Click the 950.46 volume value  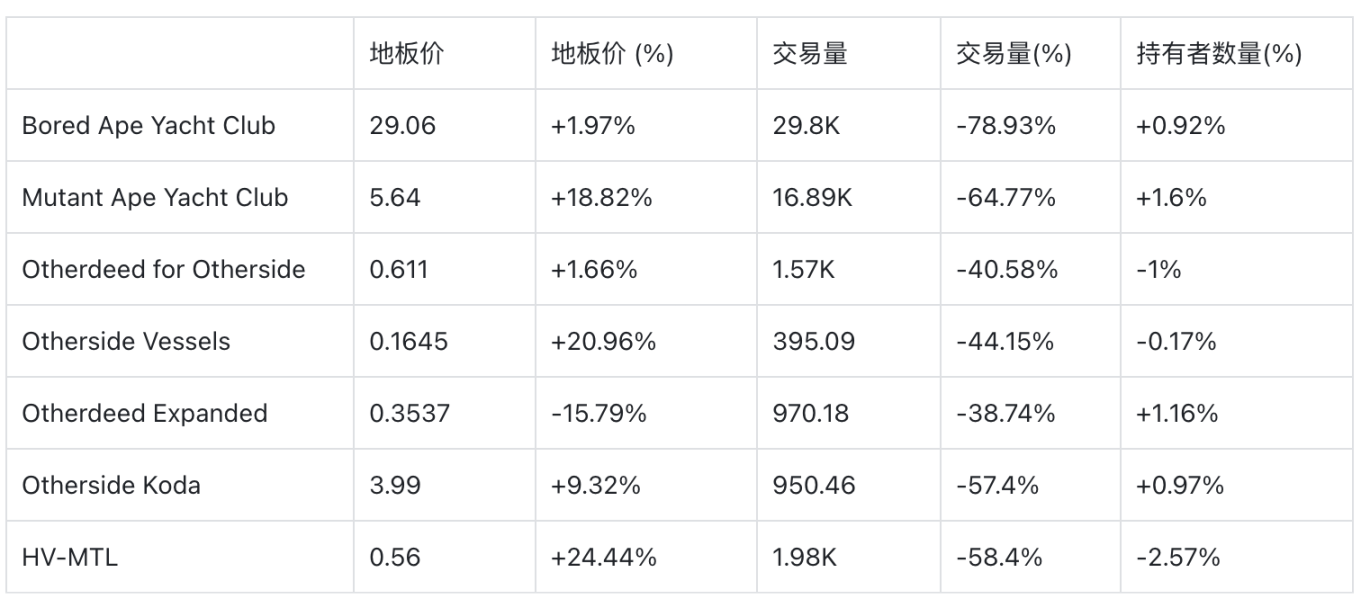coord(810,486)
